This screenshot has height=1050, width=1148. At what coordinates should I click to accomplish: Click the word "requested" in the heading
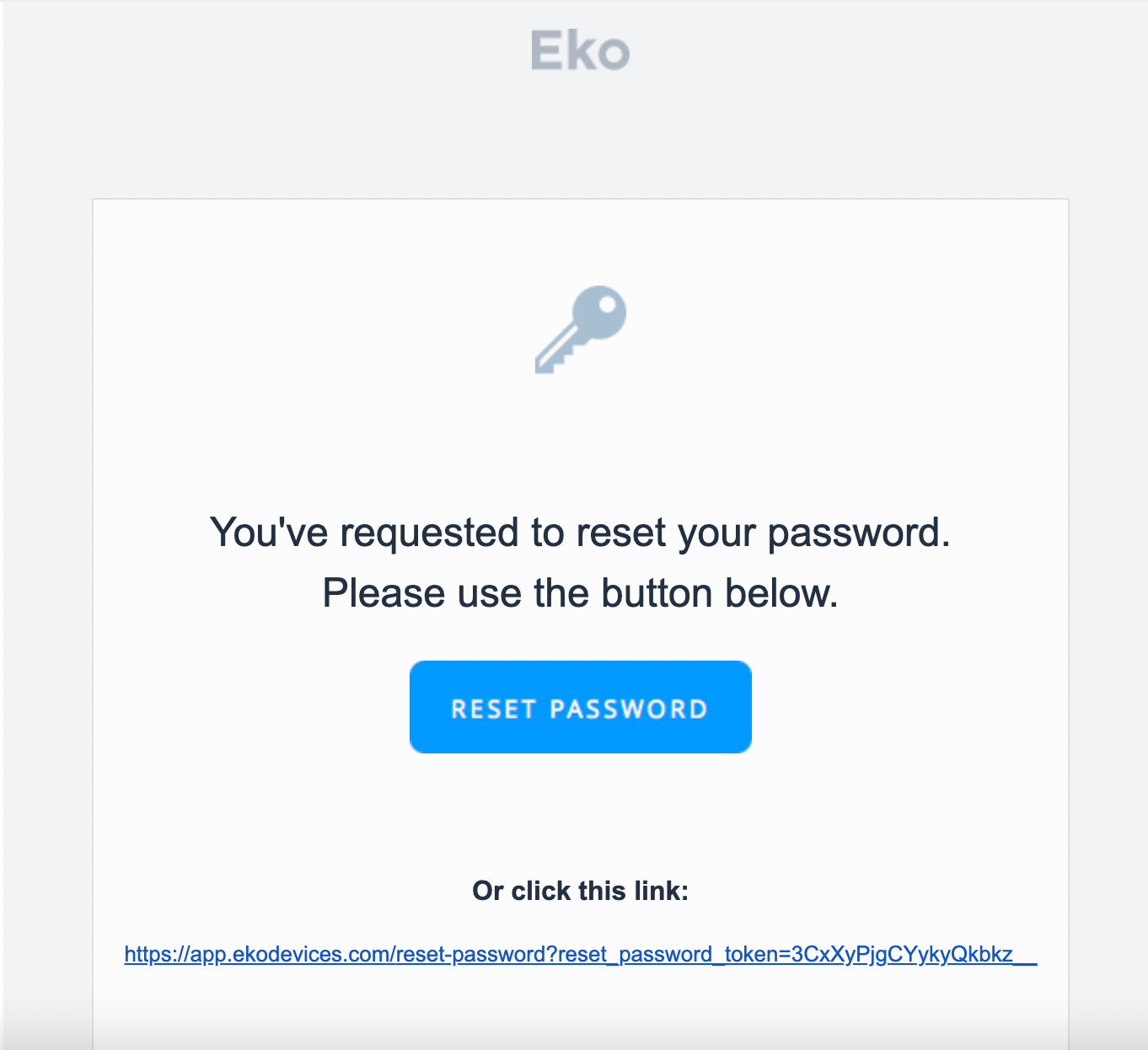tap(429, 533)
